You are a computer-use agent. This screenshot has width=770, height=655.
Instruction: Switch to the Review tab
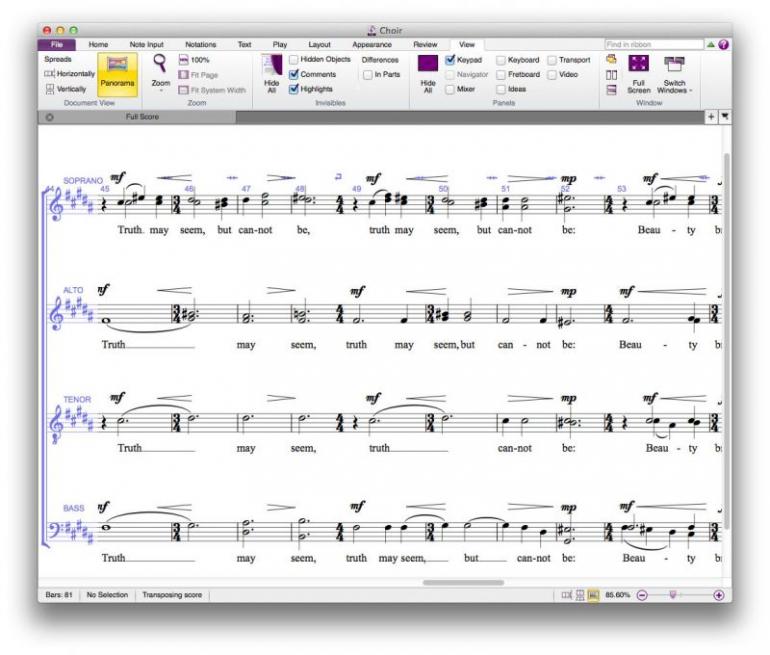tap(425, 45)
